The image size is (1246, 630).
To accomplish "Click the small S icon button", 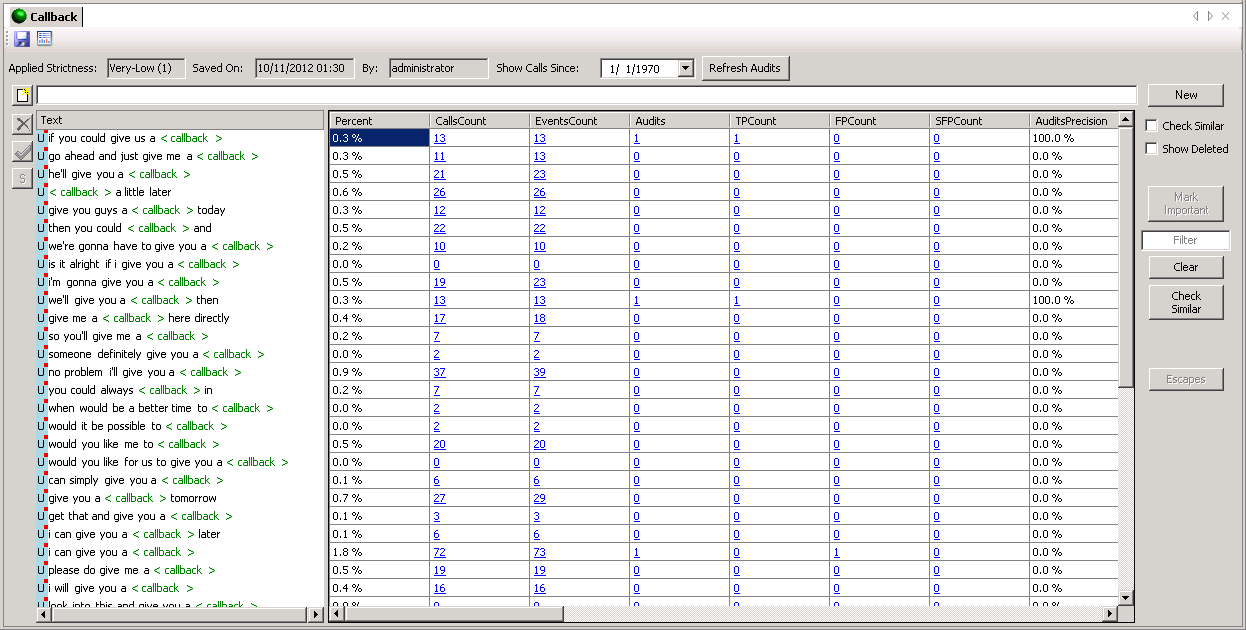I will (x=22, y=178).
